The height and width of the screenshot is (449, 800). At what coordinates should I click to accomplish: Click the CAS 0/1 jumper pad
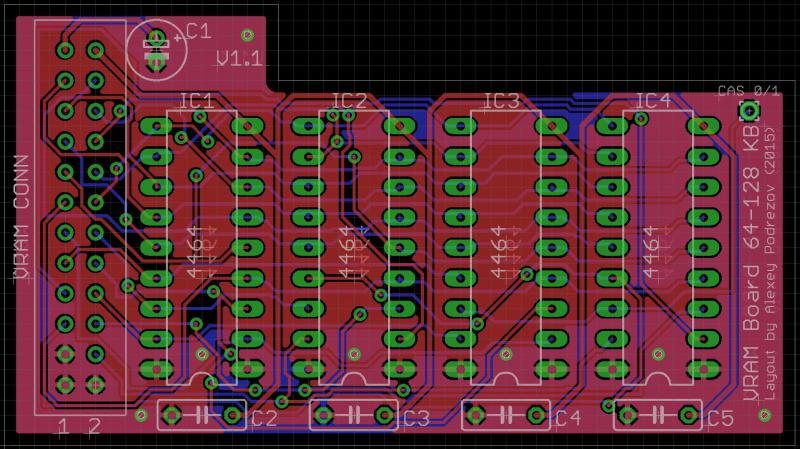coord(747,109)
